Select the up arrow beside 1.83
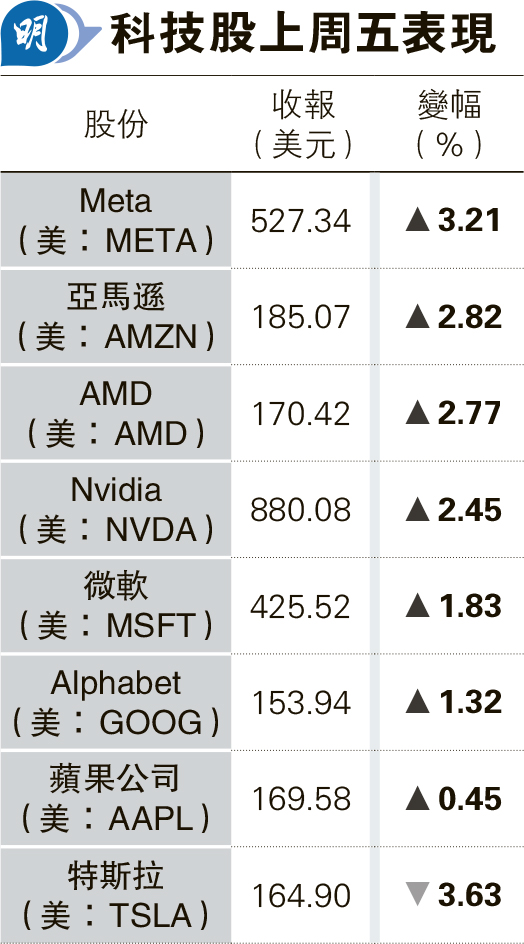 pos(417,606)
